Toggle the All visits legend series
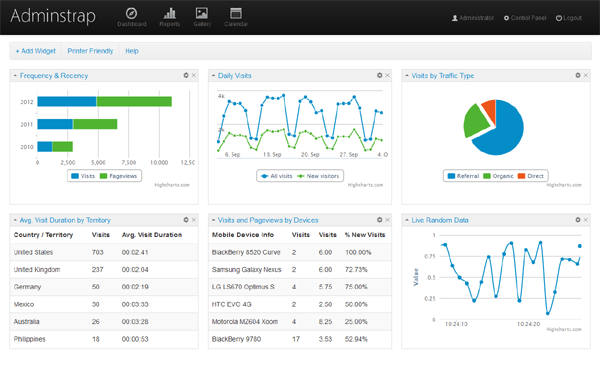This screenshot has width=600, height=375. pos(276,176)
